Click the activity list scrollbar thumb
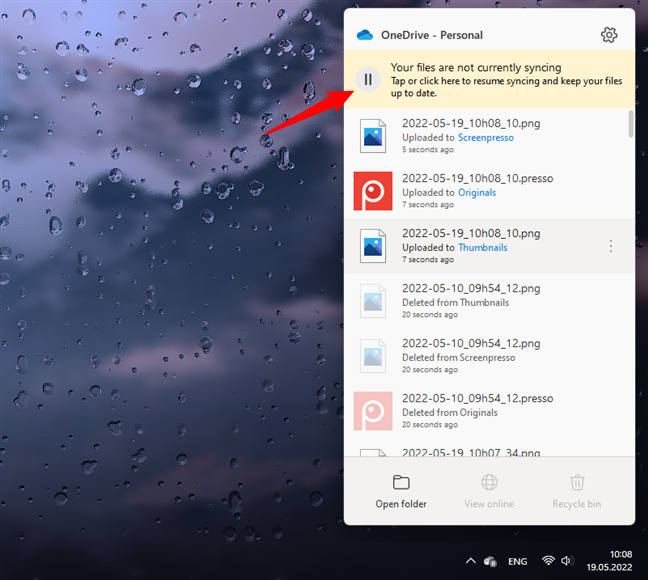This screenshot has width=648, height=580. pyautogui.click(x=631, y=124)
